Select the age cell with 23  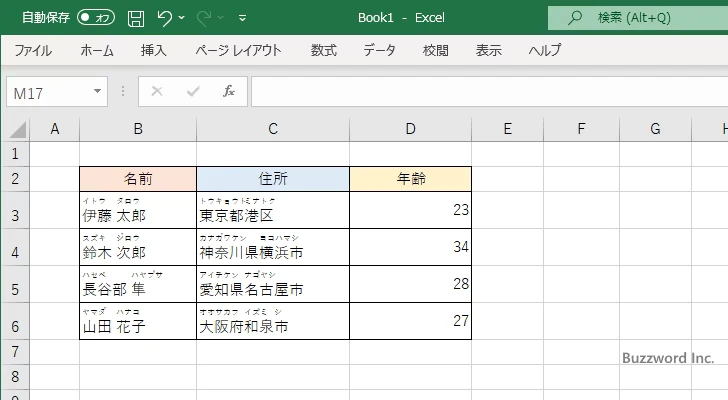410,210
